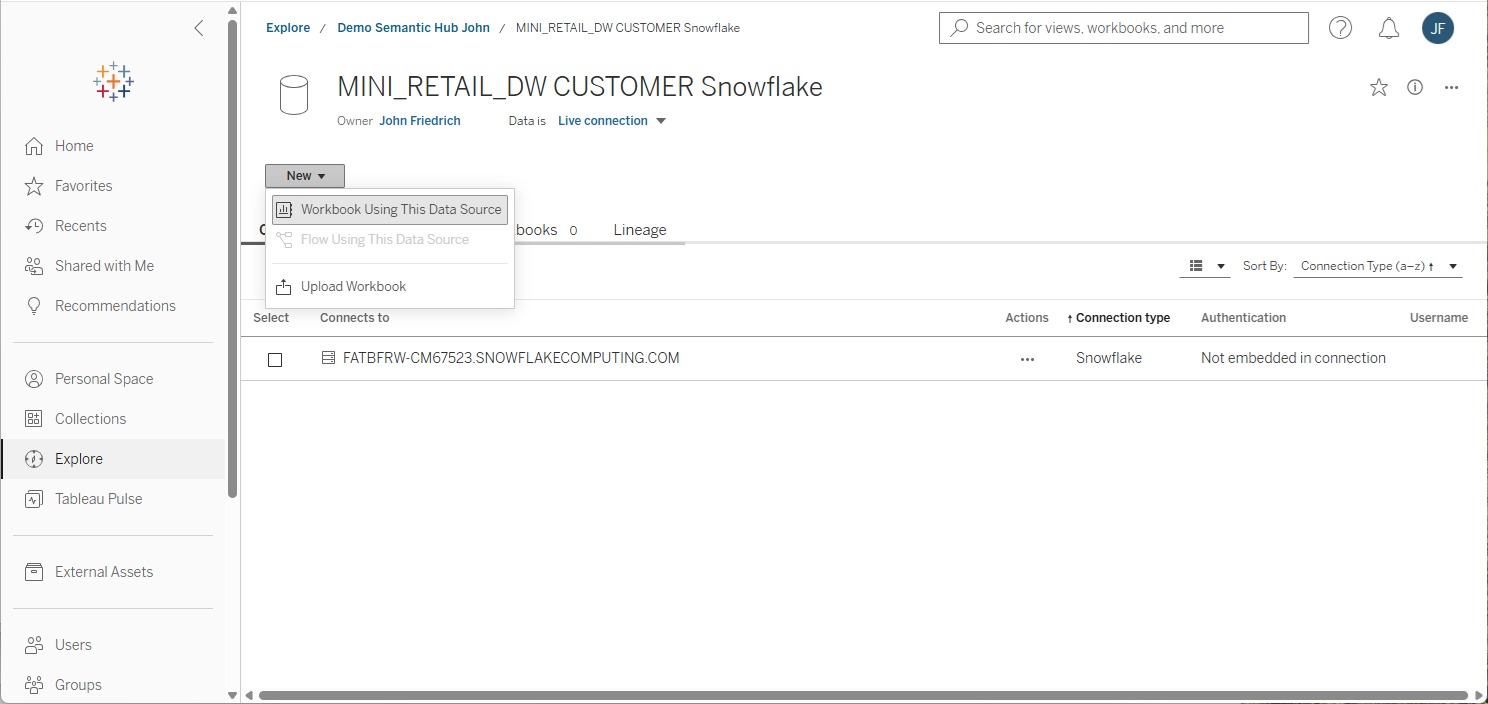Screen dimensions: 1488x704
Task: Select the FATBFRW-CM67523 connection checkbox
Action: (x=275, y=359)
